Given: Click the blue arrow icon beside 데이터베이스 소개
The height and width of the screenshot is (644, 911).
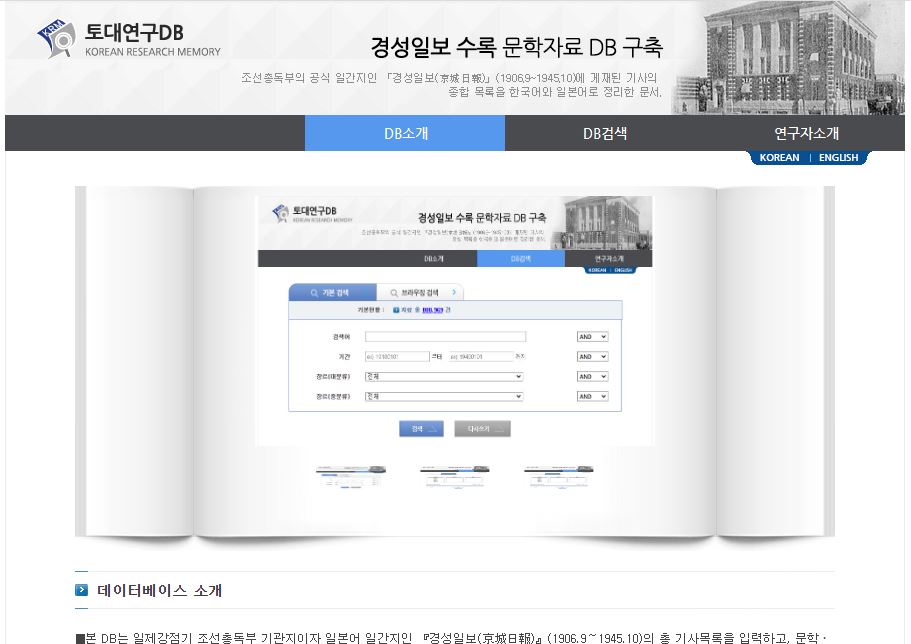Looking at the screenshot, I should [82, 590].
